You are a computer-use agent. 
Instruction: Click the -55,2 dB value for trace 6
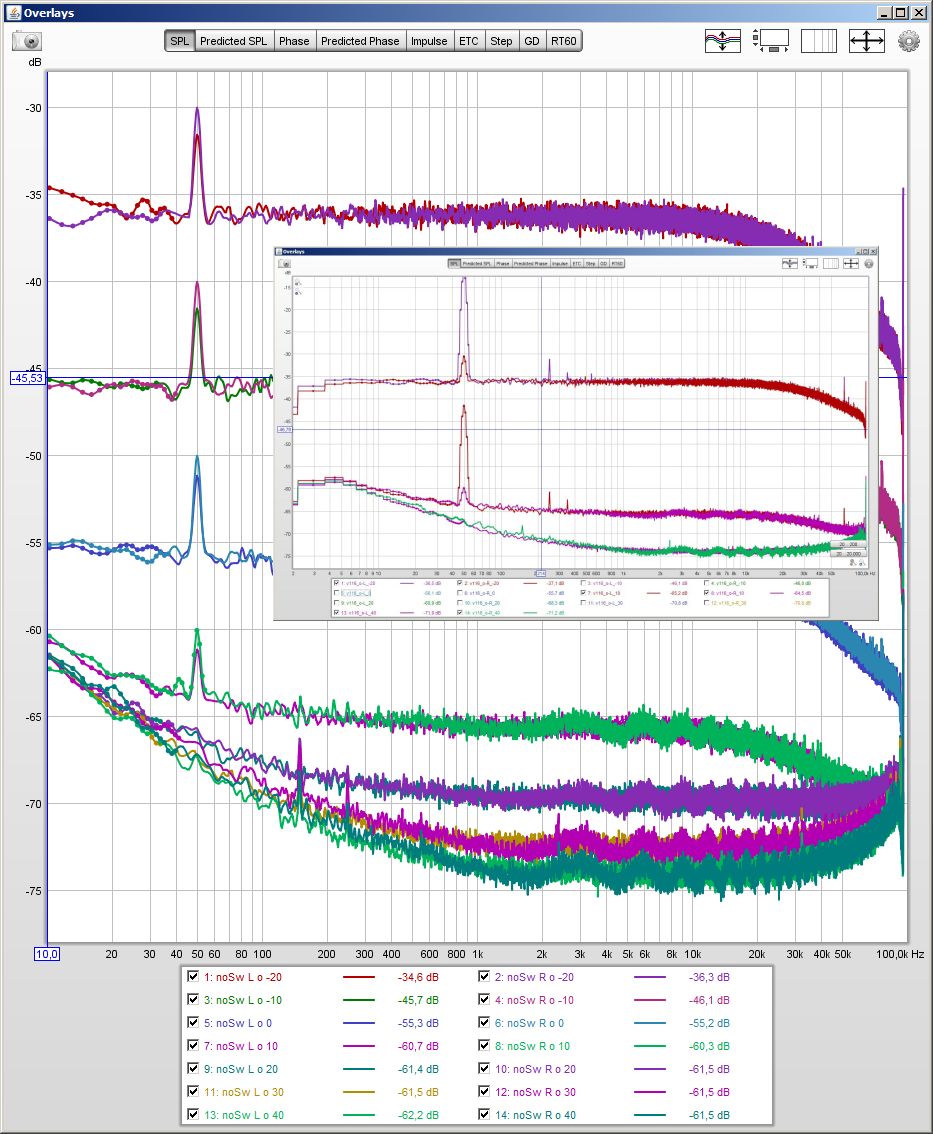click(x=709, y=1023)
